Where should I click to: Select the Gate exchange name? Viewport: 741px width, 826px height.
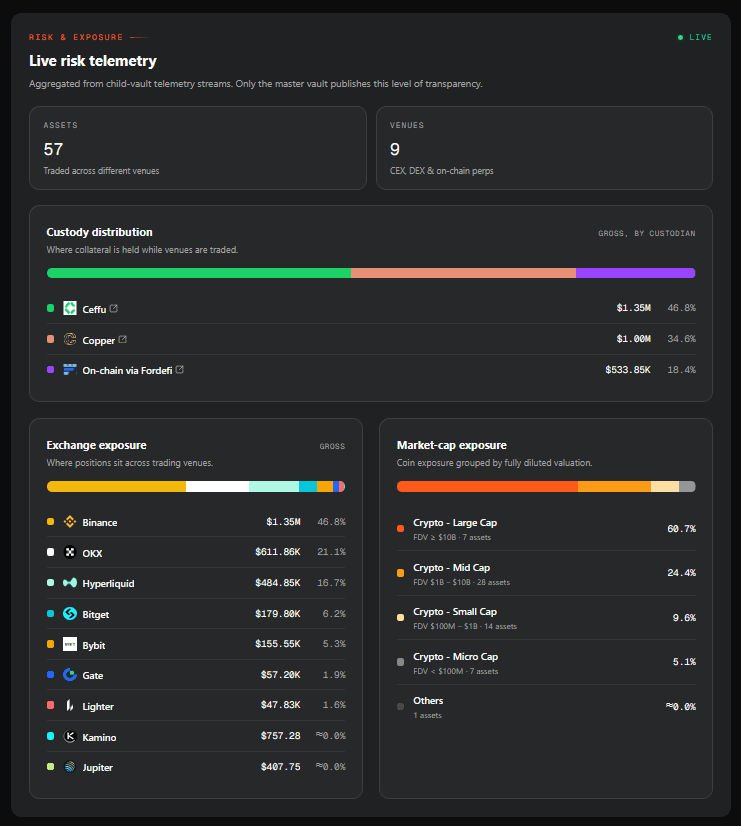point(93,675)
